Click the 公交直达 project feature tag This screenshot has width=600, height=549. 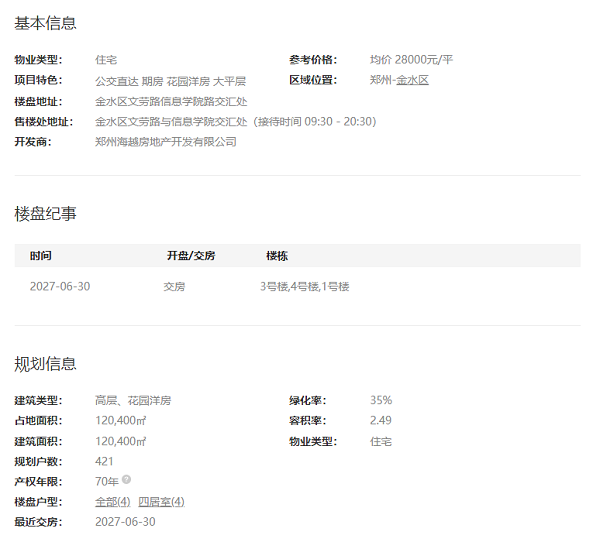tap(115, 81)
